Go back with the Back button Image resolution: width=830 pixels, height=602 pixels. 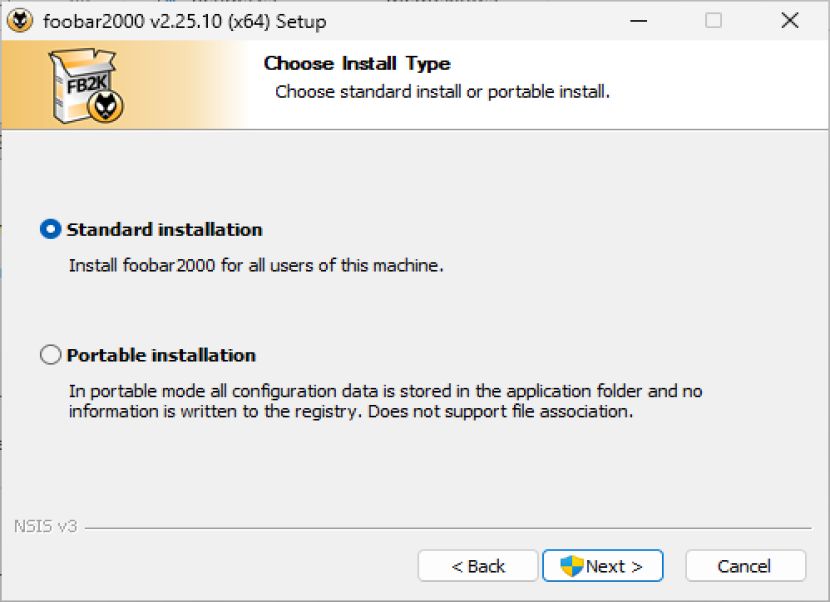coord(478,566)
